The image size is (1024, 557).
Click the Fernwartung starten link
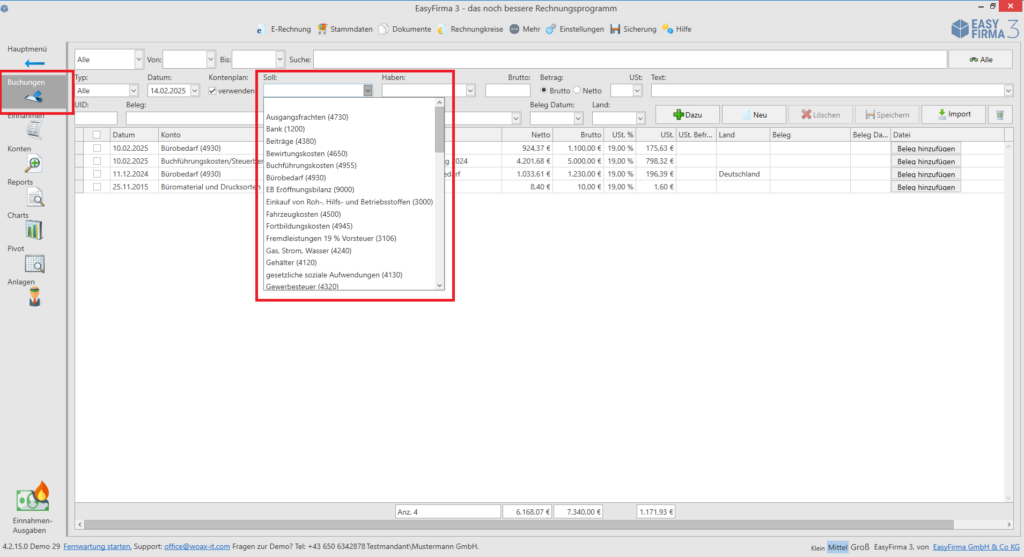click(x=97, y=547)
